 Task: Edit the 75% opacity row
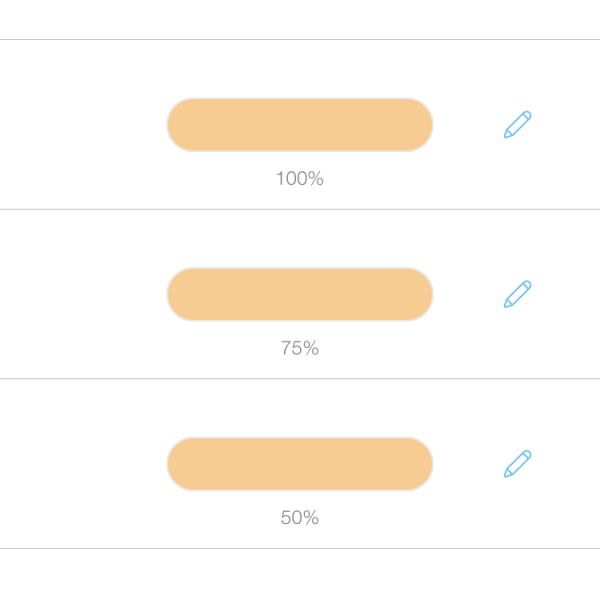coord(517,294)
